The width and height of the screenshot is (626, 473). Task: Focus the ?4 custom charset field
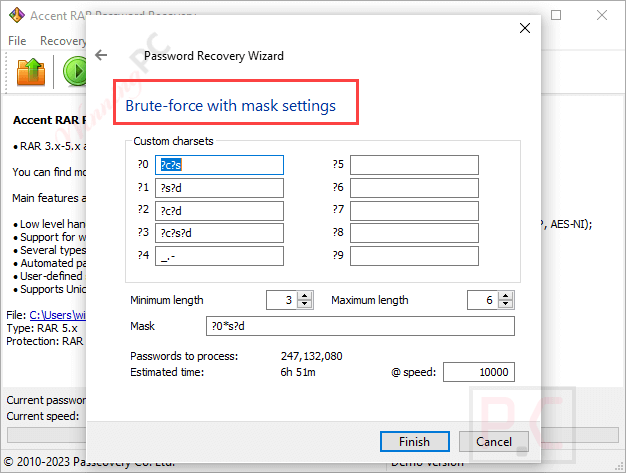(219, 256)
